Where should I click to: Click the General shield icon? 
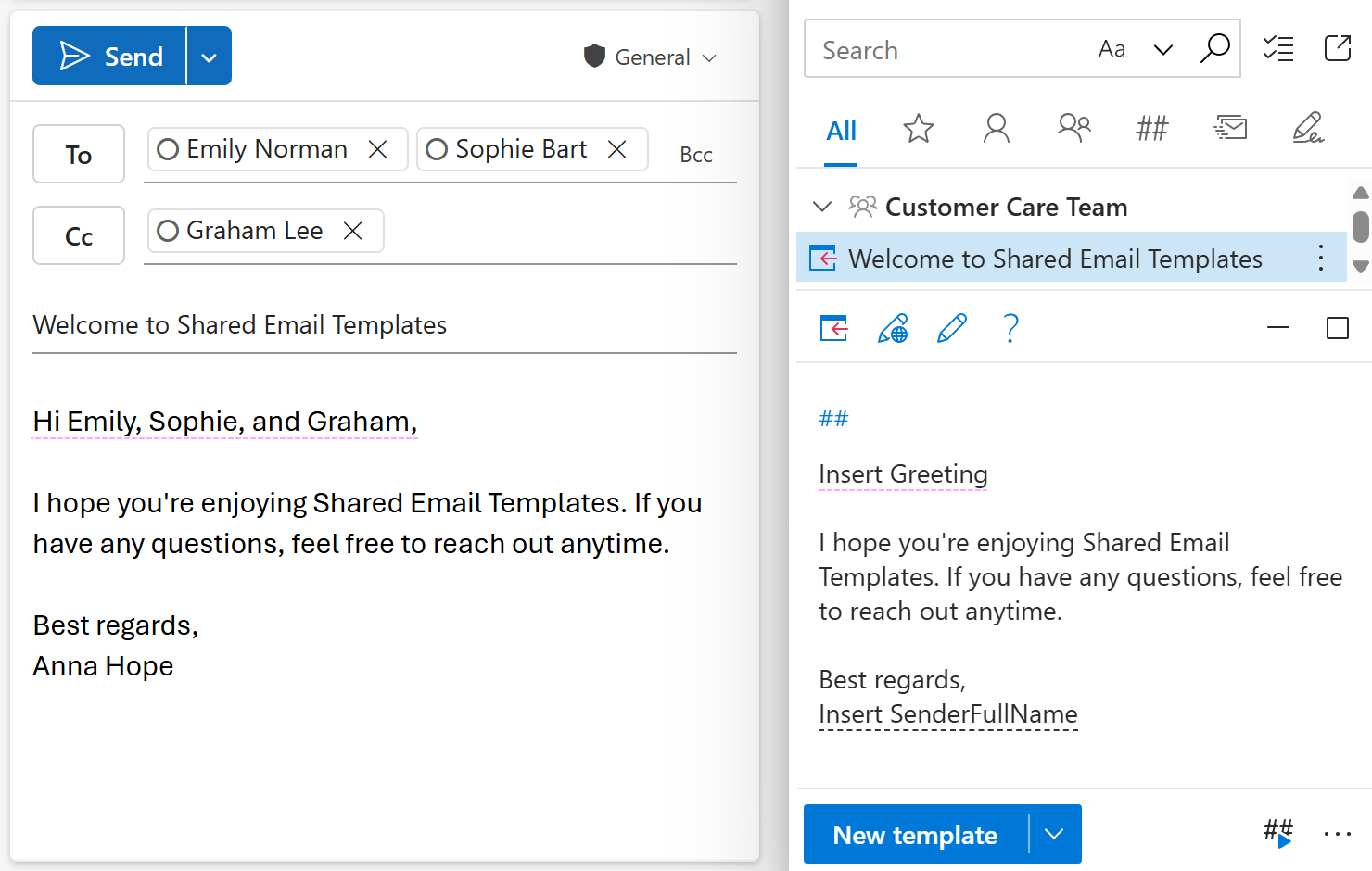click(594, 57)
